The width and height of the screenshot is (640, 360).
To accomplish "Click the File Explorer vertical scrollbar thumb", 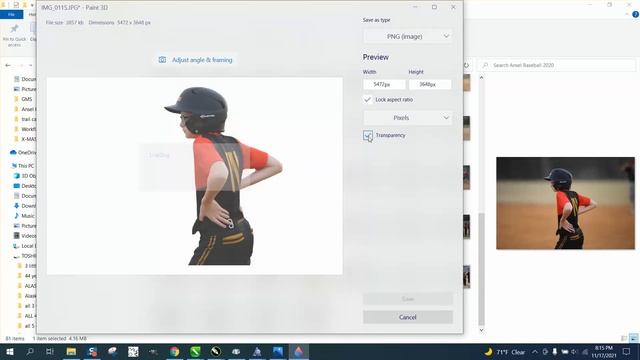I will click(x=481, y=269).
